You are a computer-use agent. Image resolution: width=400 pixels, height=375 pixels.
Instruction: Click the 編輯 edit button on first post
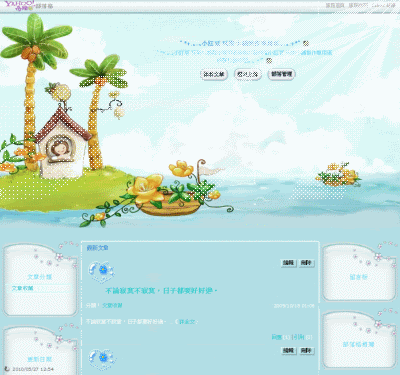(288, 263)
